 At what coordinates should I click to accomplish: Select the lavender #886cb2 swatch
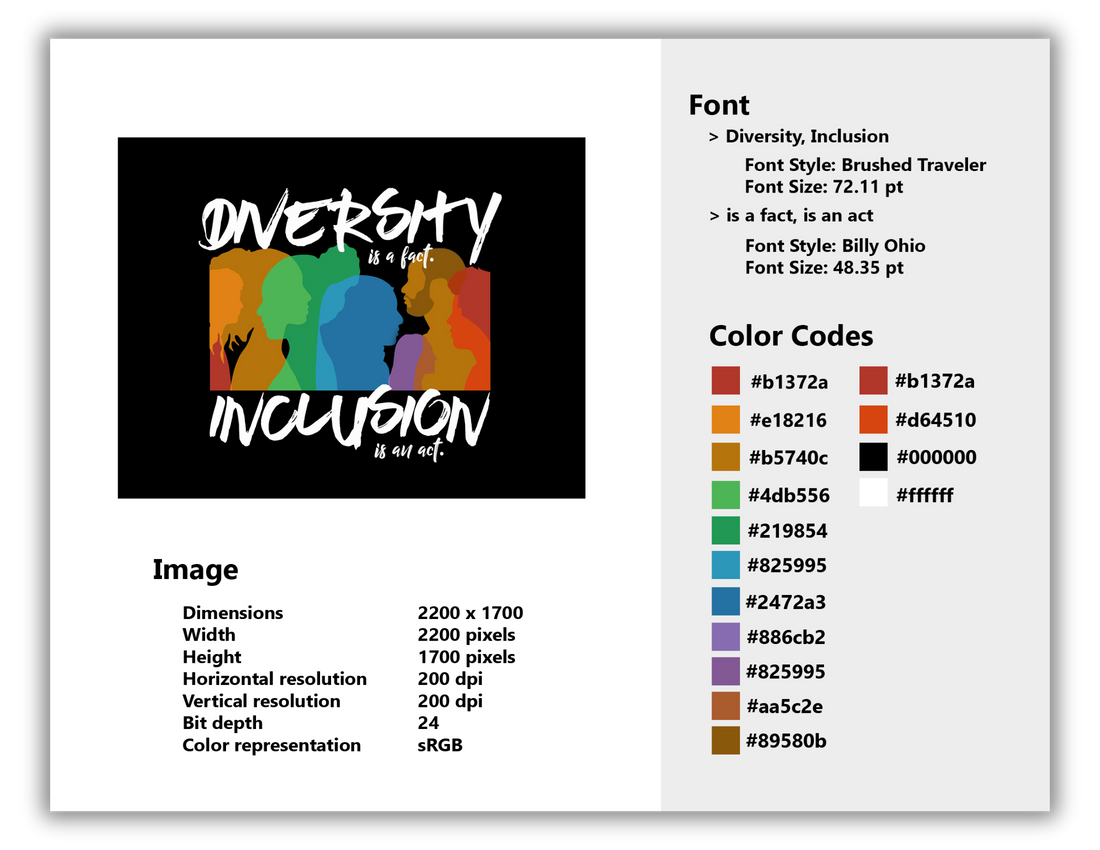(x=725, y=636)
